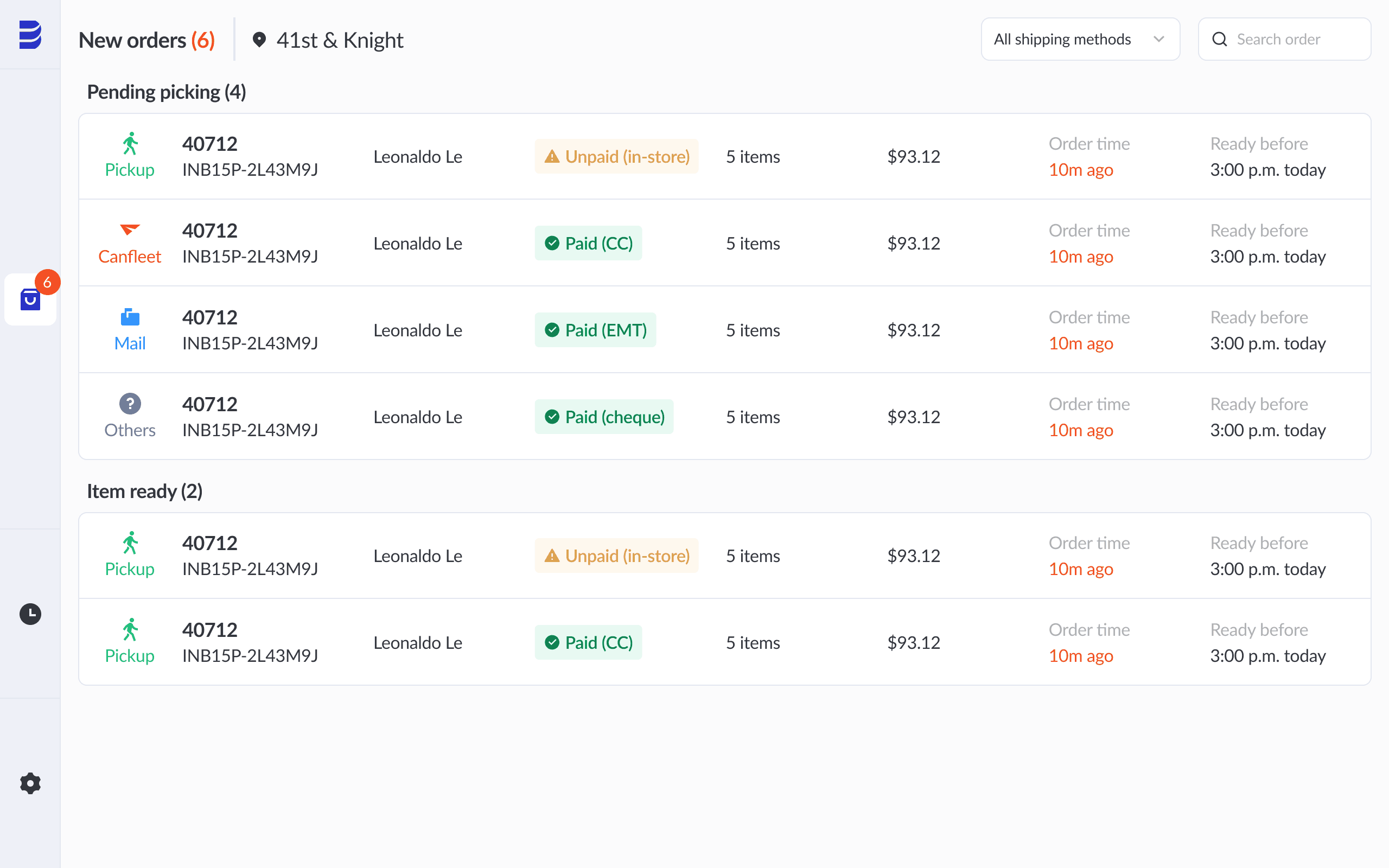This screenshot has height=868, width=1389.
Task: Click the magnifier icon in the search box
Action: click(1219, 39)
